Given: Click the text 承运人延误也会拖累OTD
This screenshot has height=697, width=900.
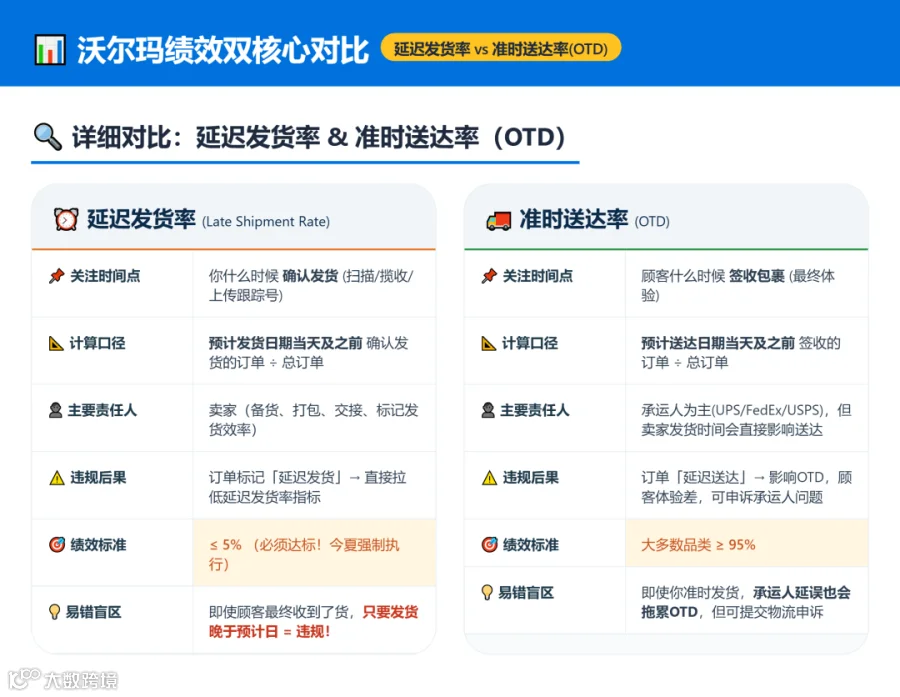Looking at the screenshot, I should tap(746, 602).
